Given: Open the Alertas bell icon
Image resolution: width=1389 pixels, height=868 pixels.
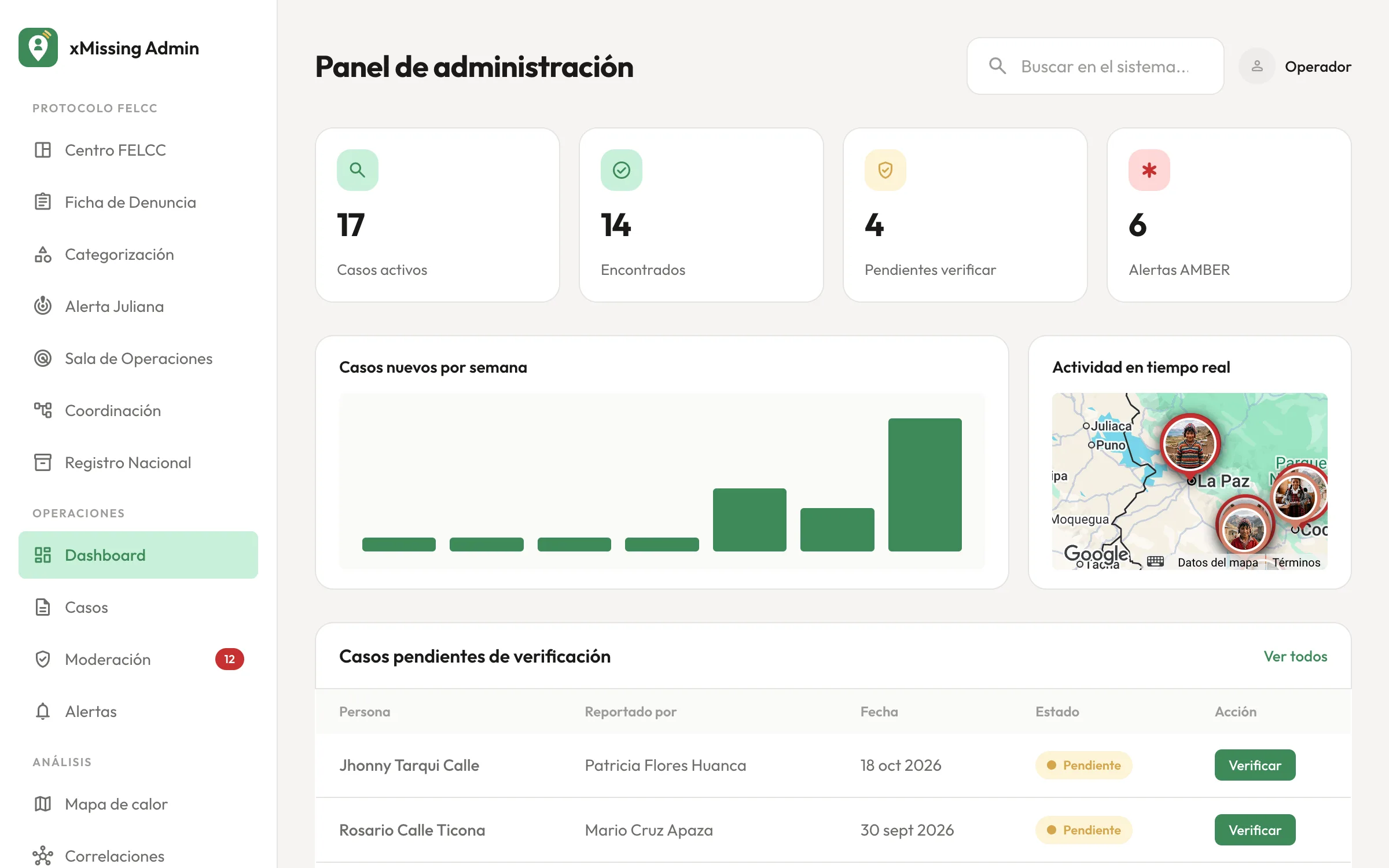Looking at the screenshot, I should coord(43,711).
